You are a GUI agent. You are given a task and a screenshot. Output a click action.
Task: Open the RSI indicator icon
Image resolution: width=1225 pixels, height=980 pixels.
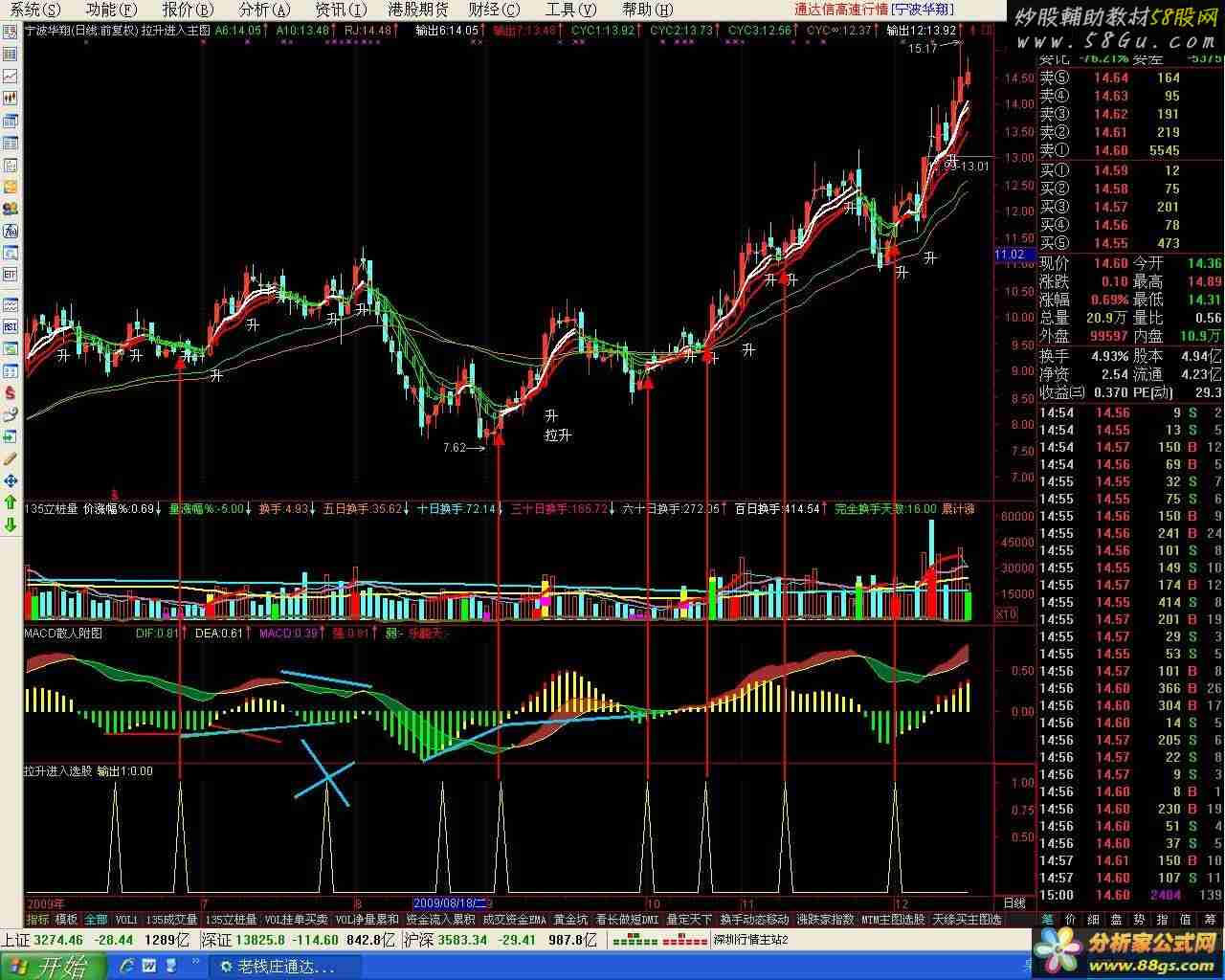click(11, 326)
